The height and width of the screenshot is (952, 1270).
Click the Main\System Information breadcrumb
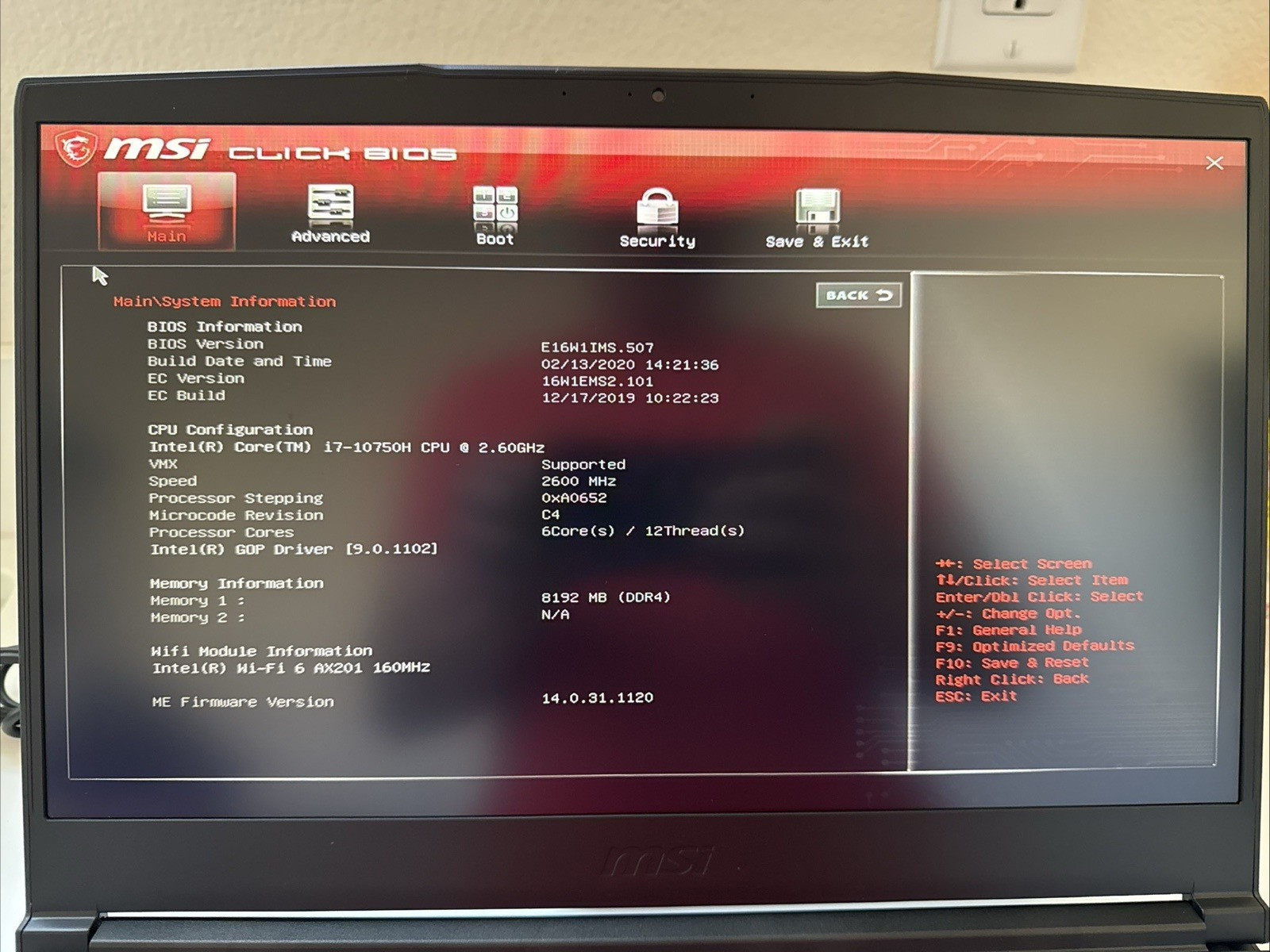[x=225, y=301]
